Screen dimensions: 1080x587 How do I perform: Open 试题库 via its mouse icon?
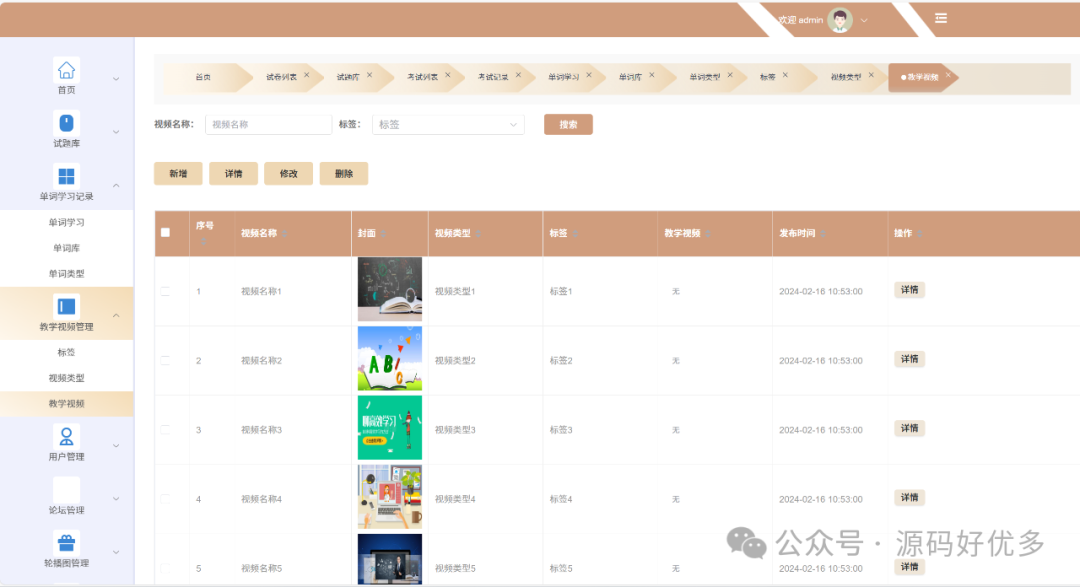tap(66, 123)
